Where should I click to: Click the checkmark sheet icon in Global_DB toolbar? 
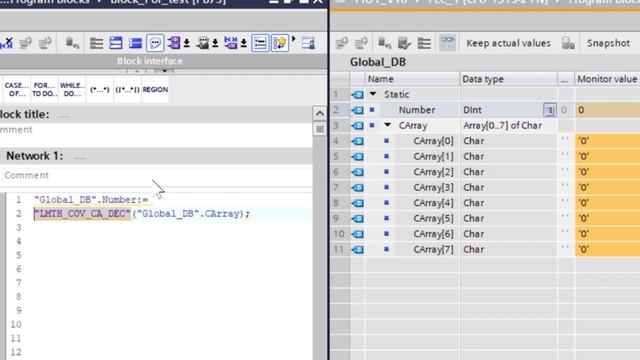point(404,43)
